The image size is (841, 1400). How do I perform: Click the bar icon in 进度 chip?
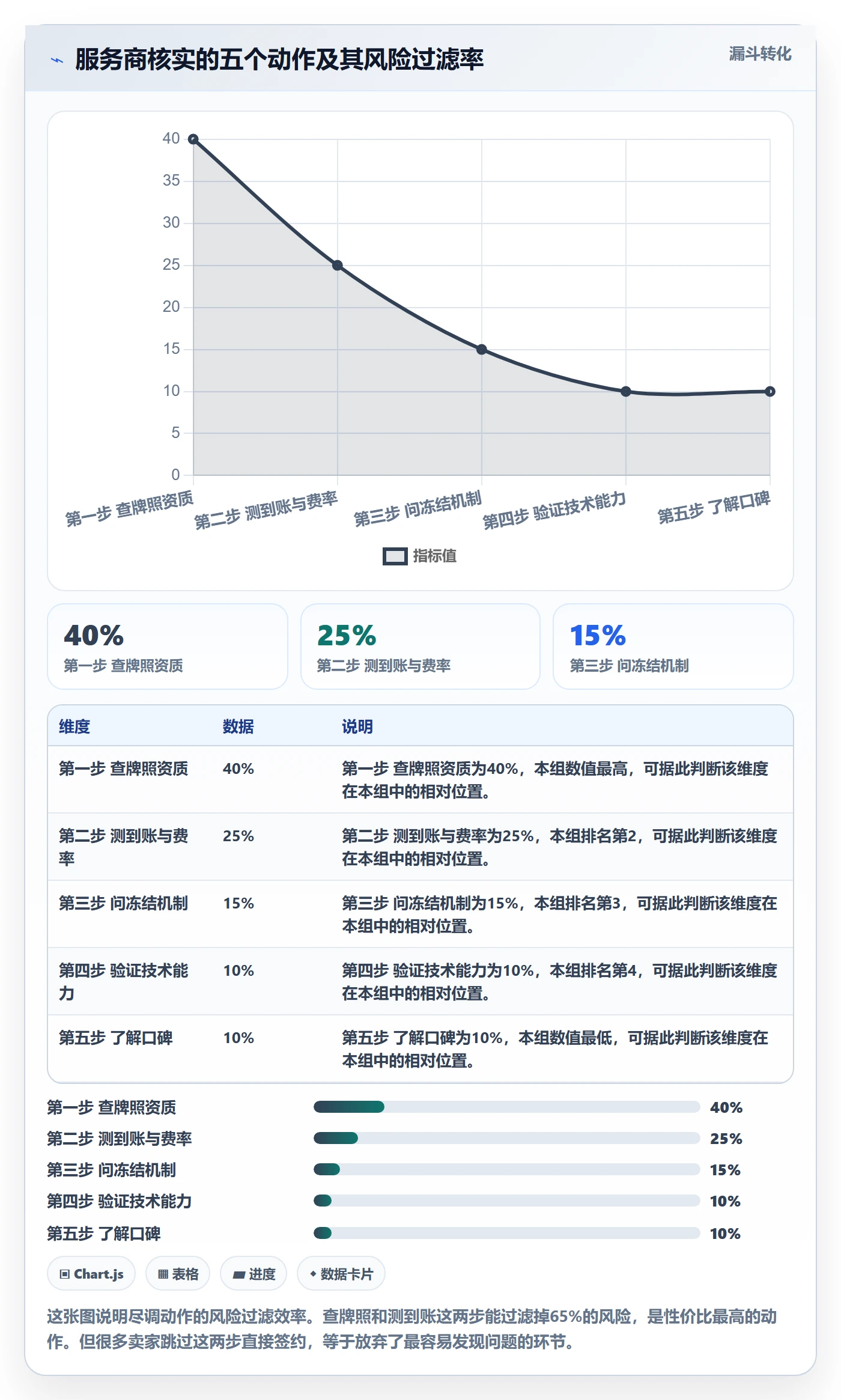[238, 1275]
